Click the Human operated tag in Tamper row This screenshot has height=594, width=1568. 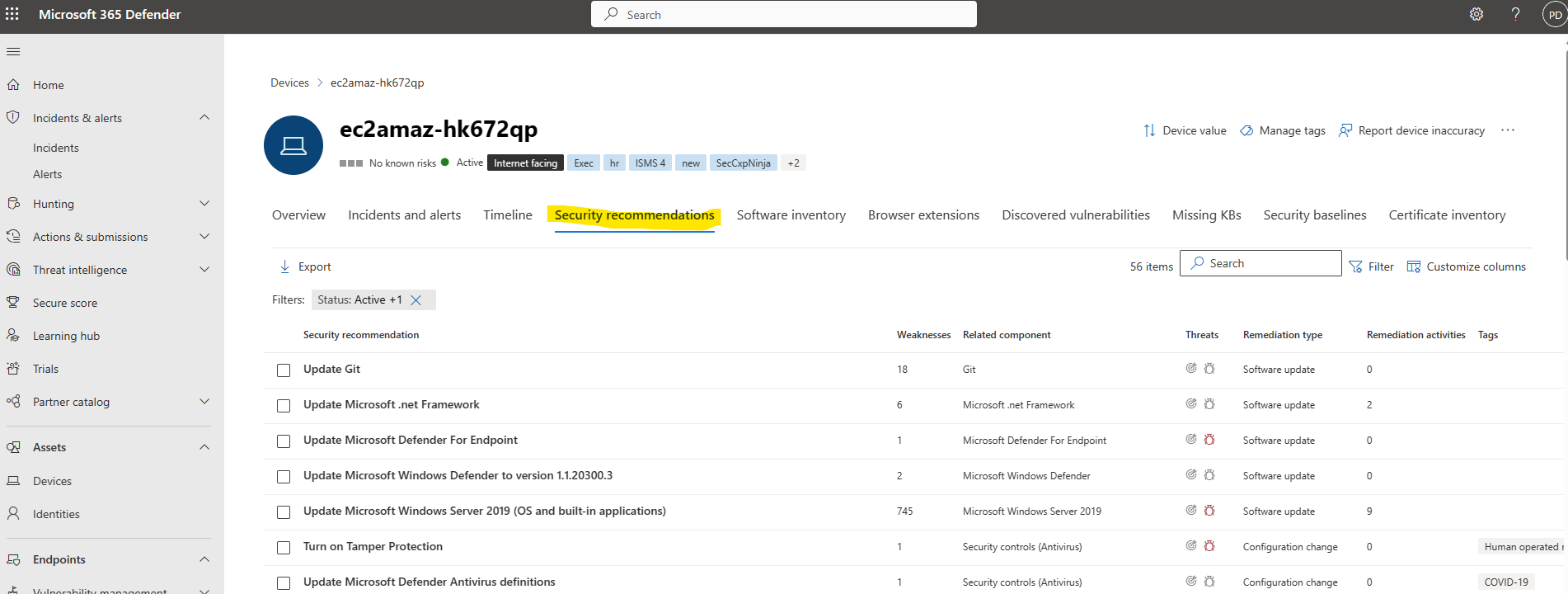pyautogui.click(x=1523, y=547)
